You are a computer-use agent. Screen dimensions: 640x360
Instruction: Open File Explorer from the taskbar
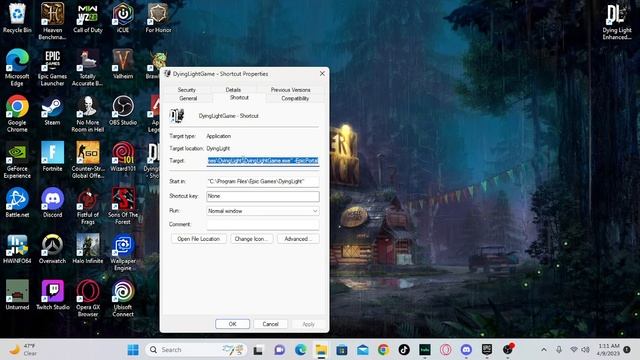pyautogui.click(x=321, y=350)
